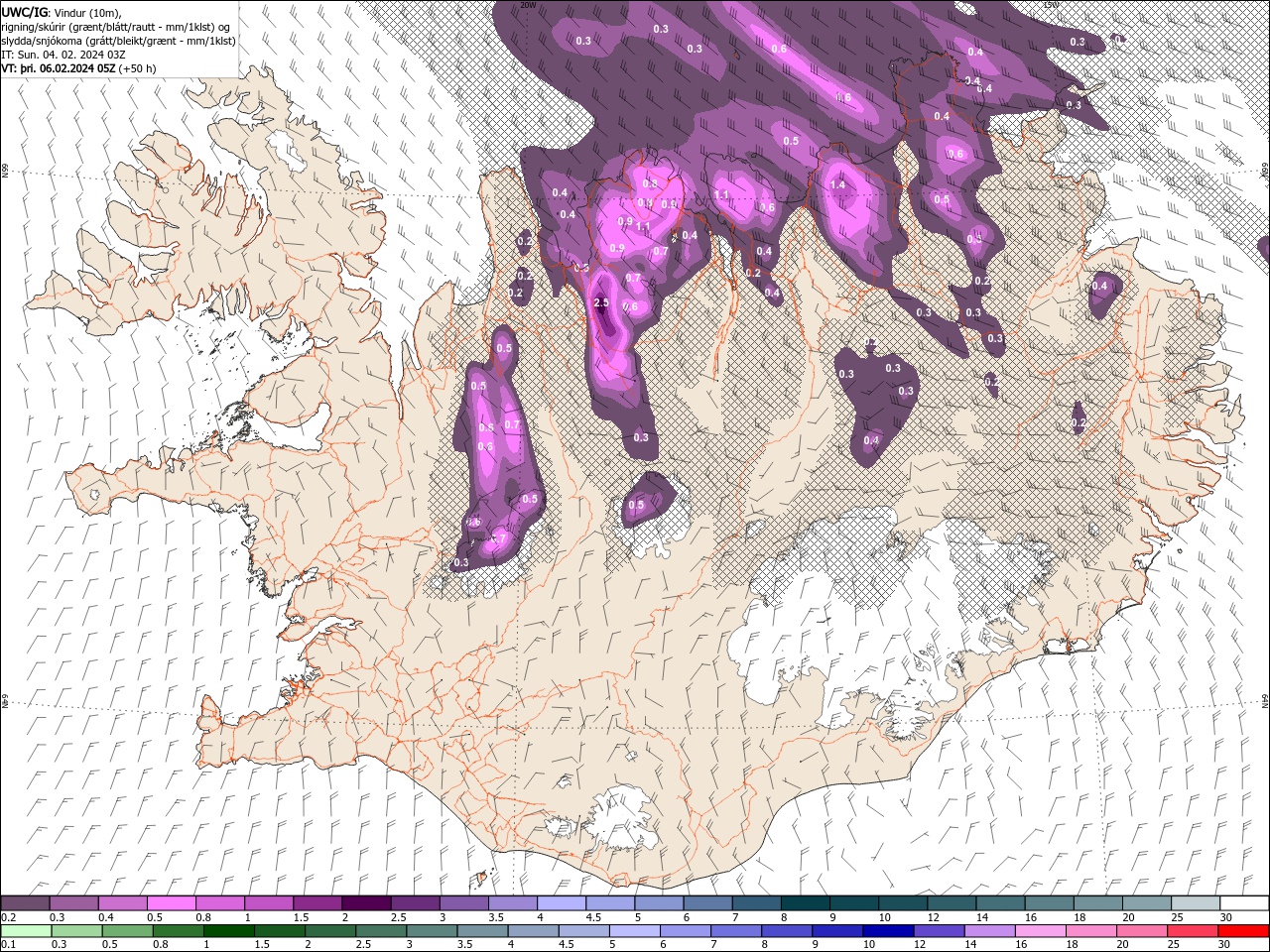Pick the snow legend swatch starting at 0.4
The image size is (1270, 952).
click(122, 903)
